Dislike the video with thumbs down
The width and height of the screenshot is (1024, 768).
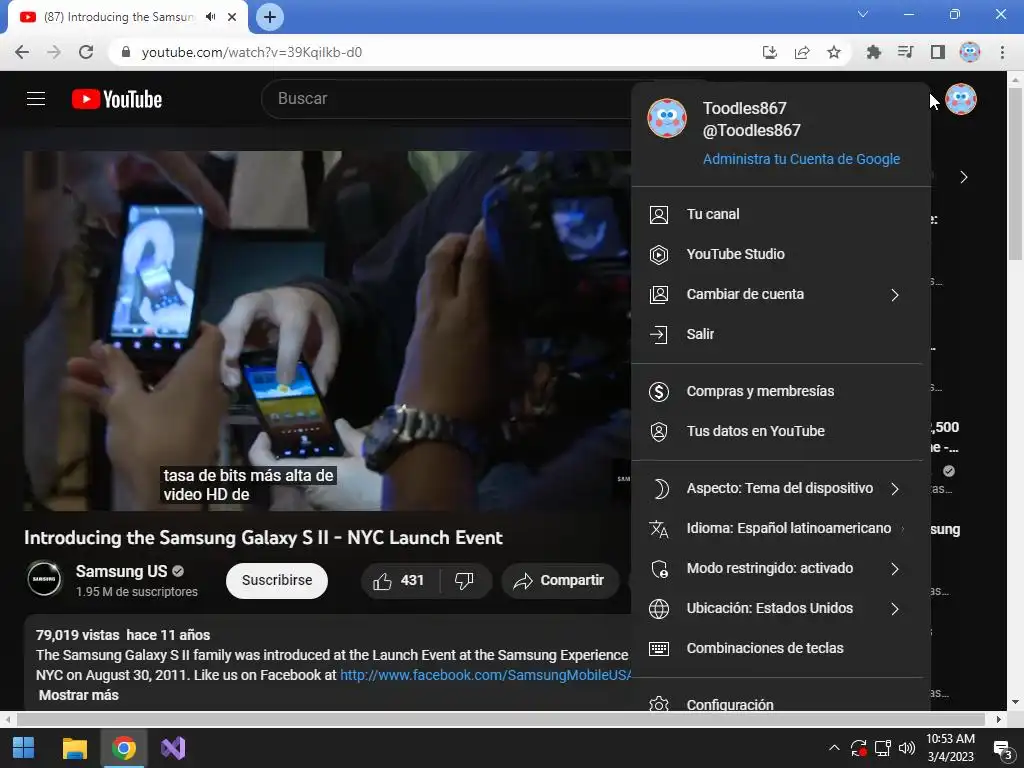click(464, 581)
